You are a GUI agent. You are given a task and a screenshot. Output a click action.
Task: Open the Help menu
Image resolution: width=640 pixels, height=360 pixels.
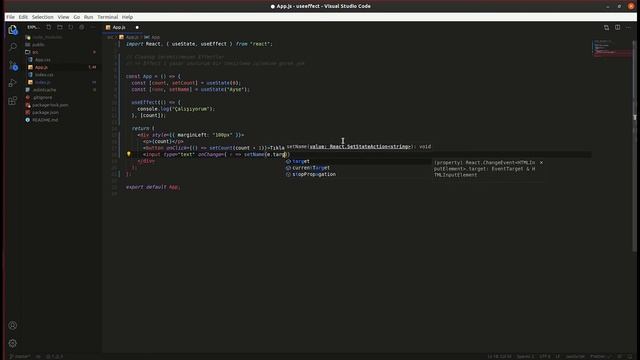coord(127,17)
